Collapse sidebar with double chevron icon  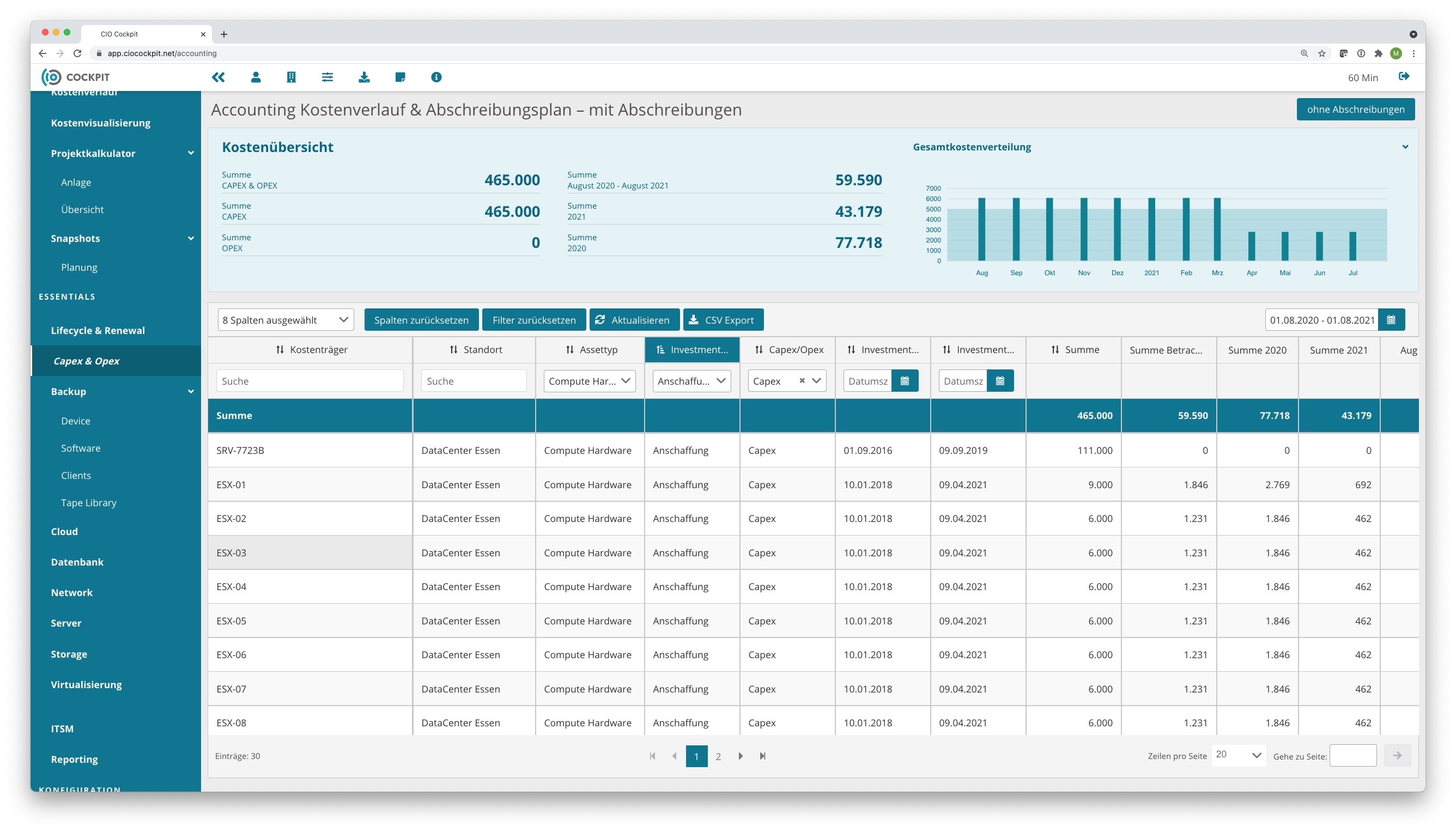[219, 77]
